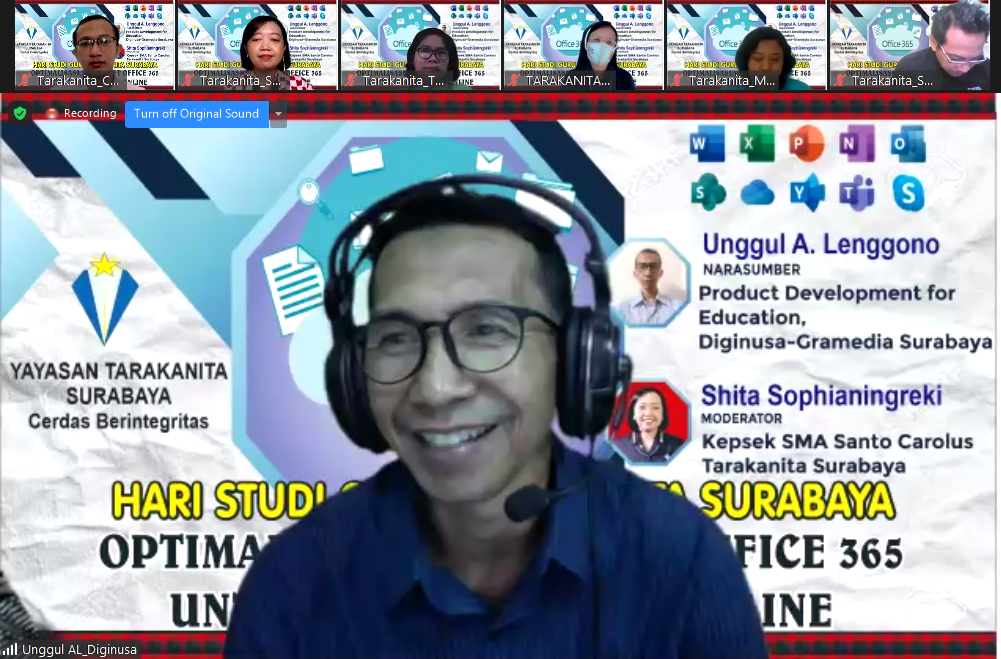Turn off Original Sound
This screenshot has width=1001, height=659.
click(x=197, y=114)
